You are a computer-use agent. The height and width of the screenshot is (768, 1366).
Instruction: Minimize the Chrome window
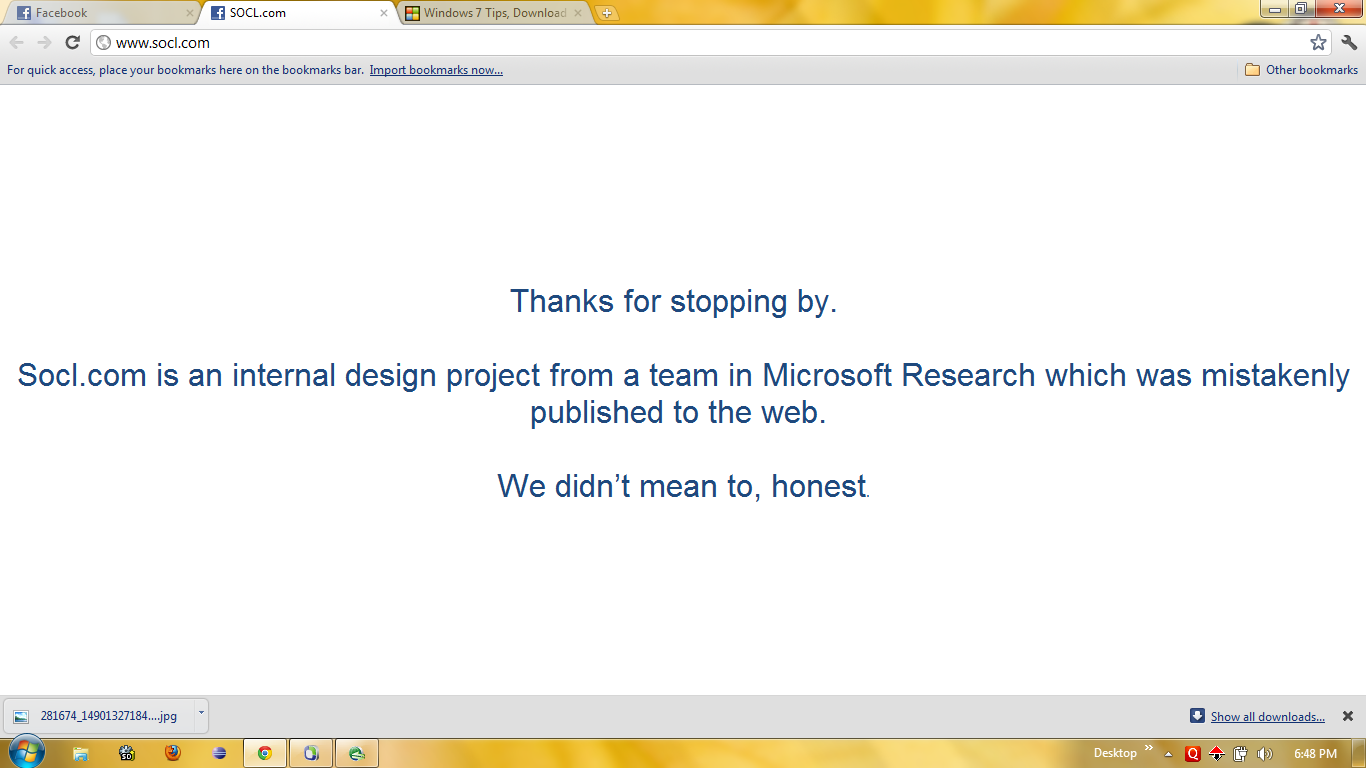point(1274,9)
